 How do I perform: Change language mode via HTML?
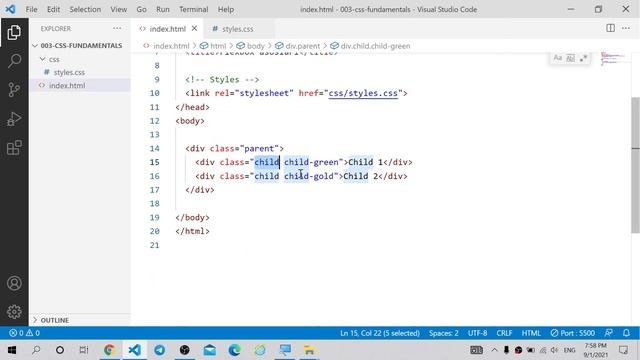pos(531,333)
